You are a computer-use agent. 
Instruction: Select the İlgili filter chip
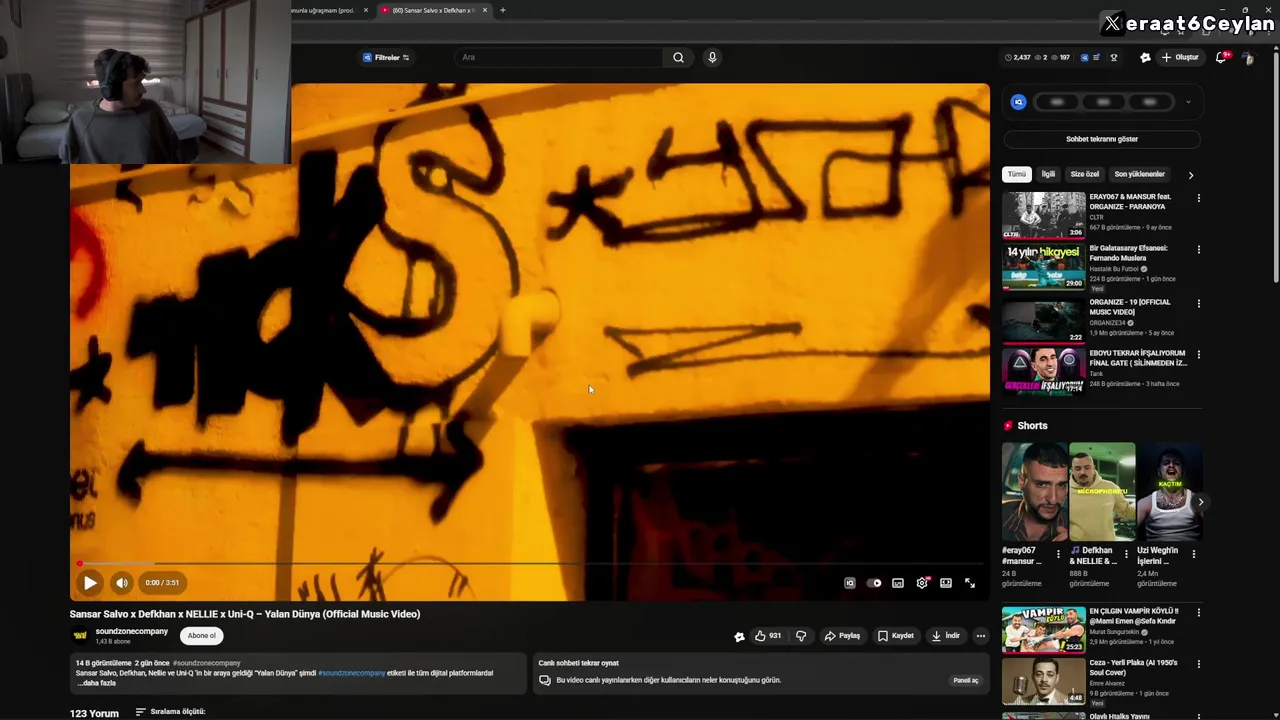1048,174
